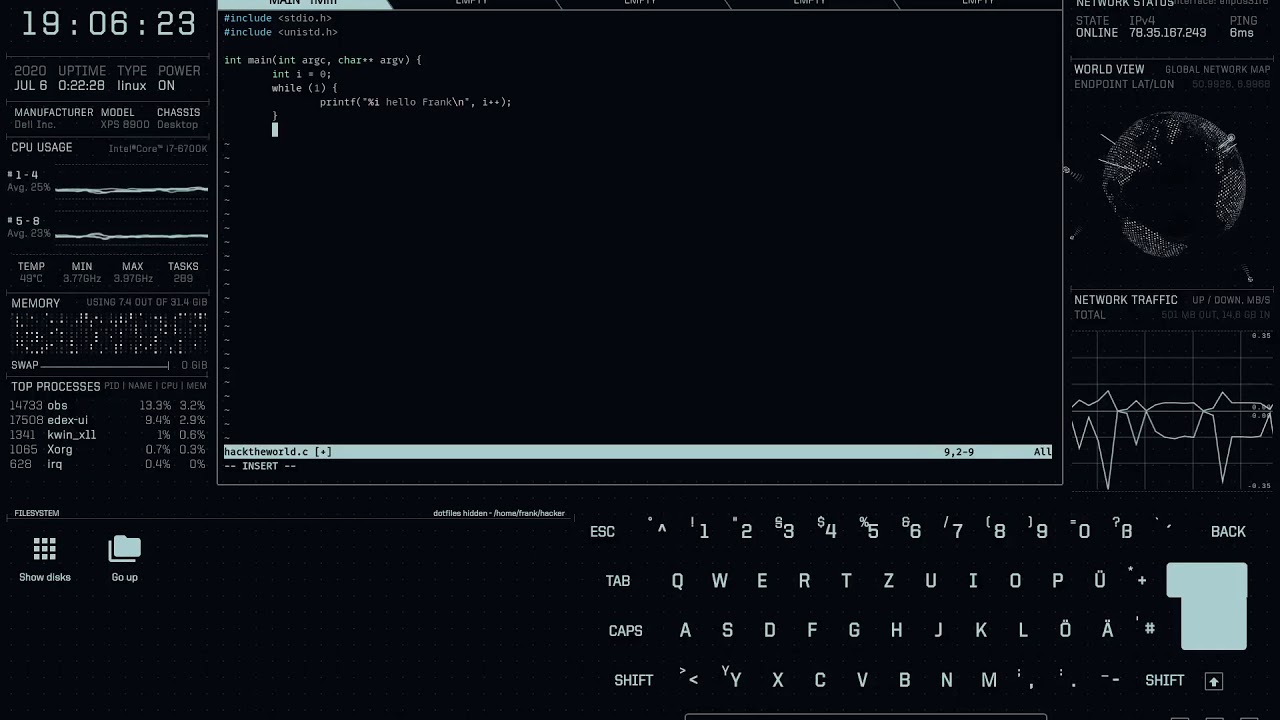Image resolution: width=1280 pixels, height=720 pixels.
Task: Select the kwin_x11 process row
Action: pos(108,435)
